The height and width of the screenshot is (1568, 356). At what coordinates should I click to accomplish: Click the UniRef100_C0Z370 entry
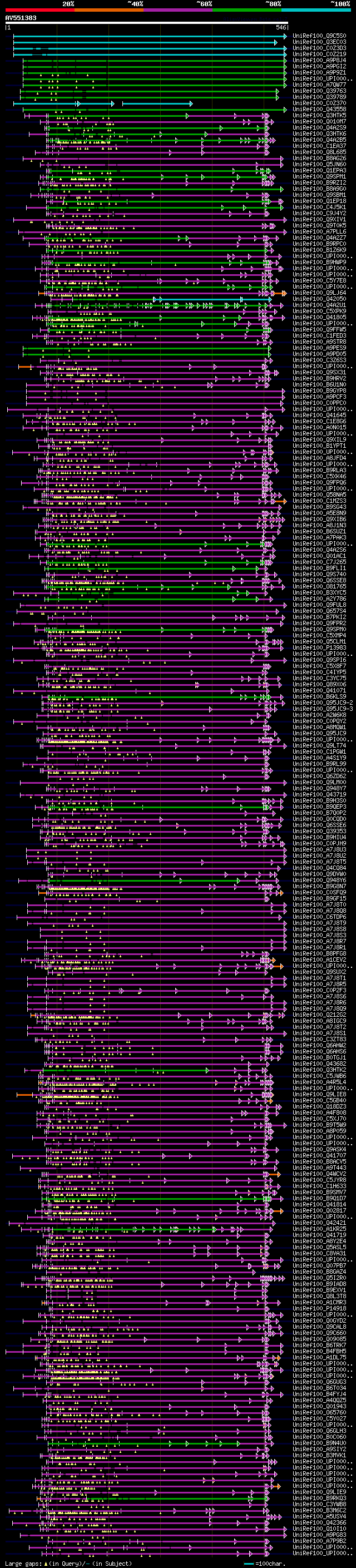point(319,103)
